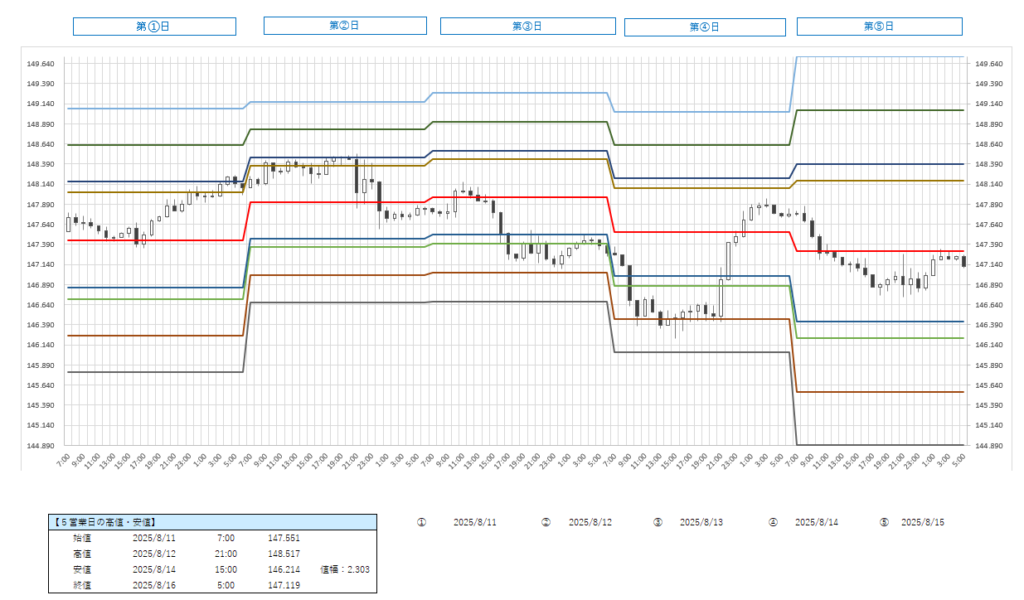Image resolution: width=1024 pixels, height=600 pixels.
Task: Click the 始値 value 147.551
Action: tap(284, 538)
